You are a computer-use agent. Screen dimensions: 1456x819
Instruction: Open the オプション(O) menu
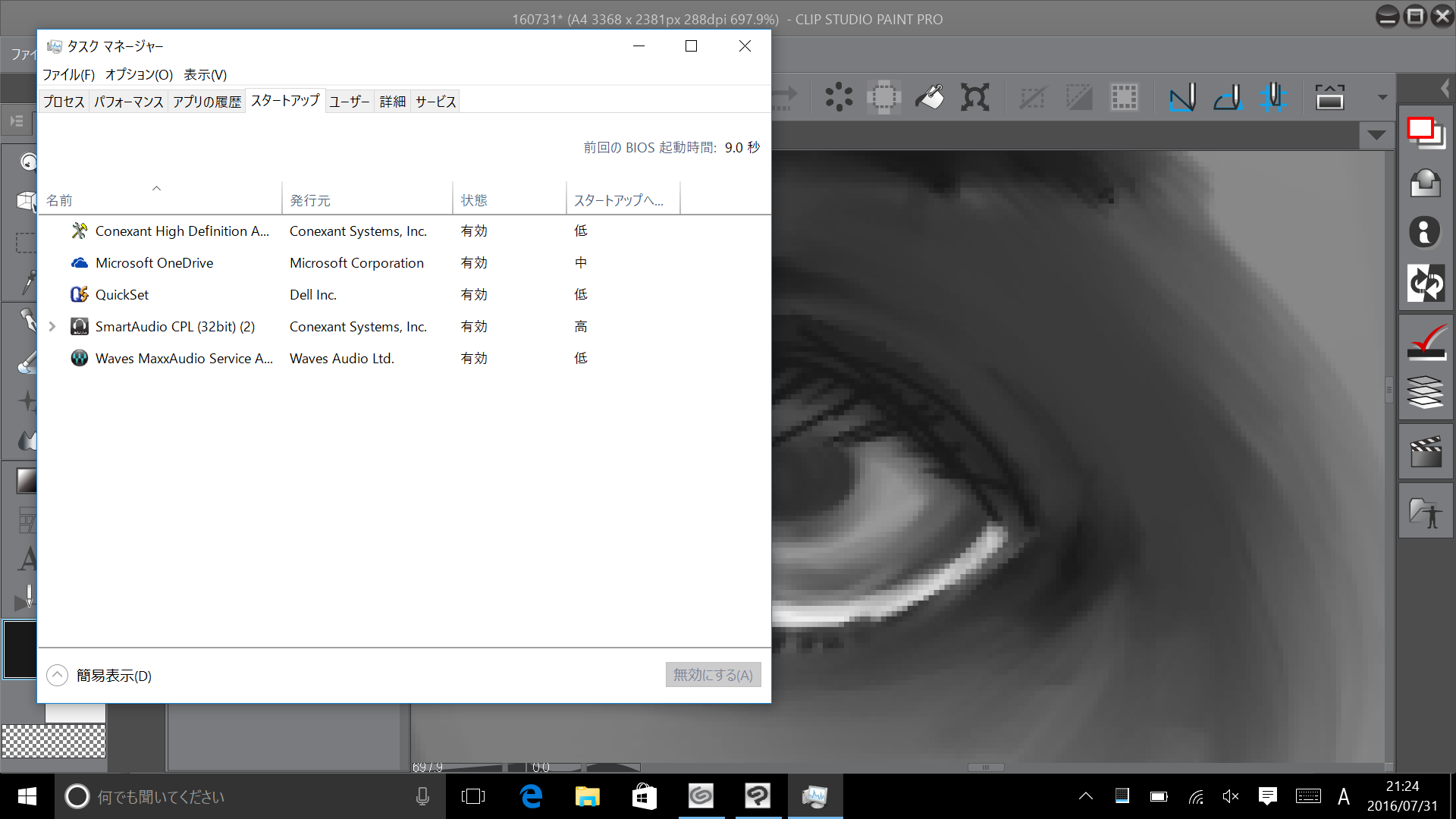tap(139, 74)
